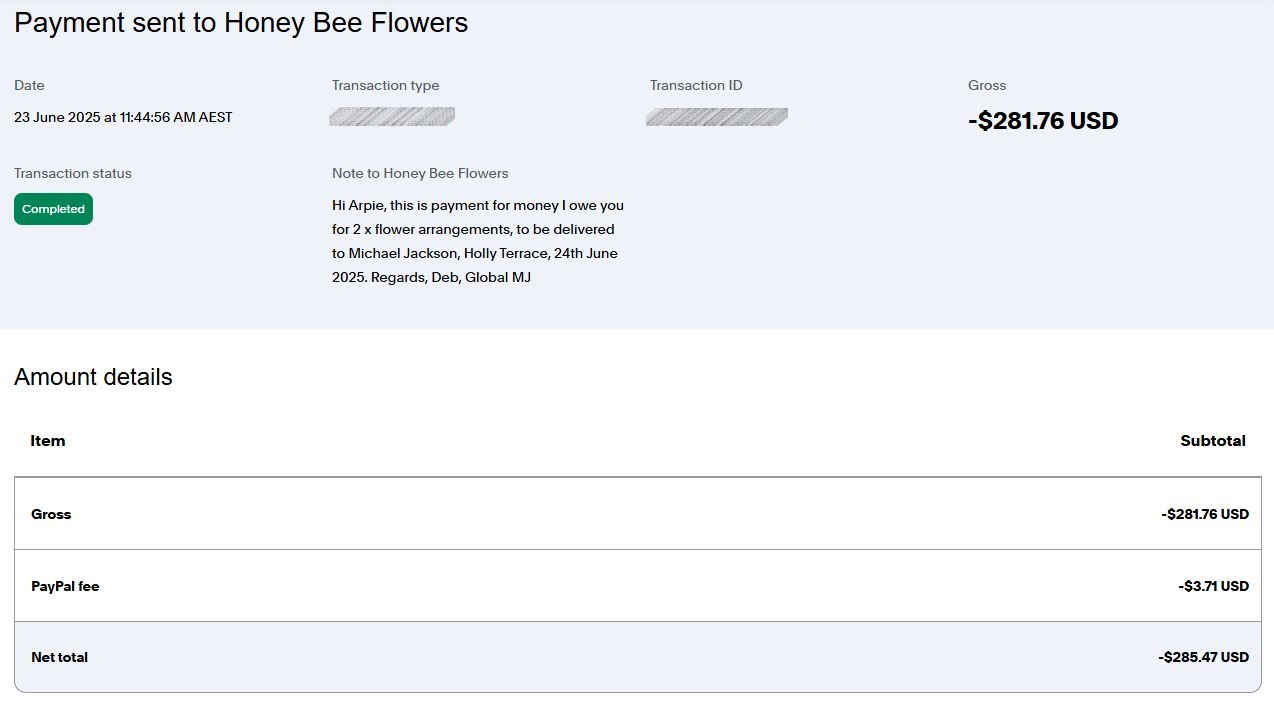This screenshot has width=1274, height=704.
Task: Click the '-$3.71 USD' fee amount
Action: coord(1213,586)
